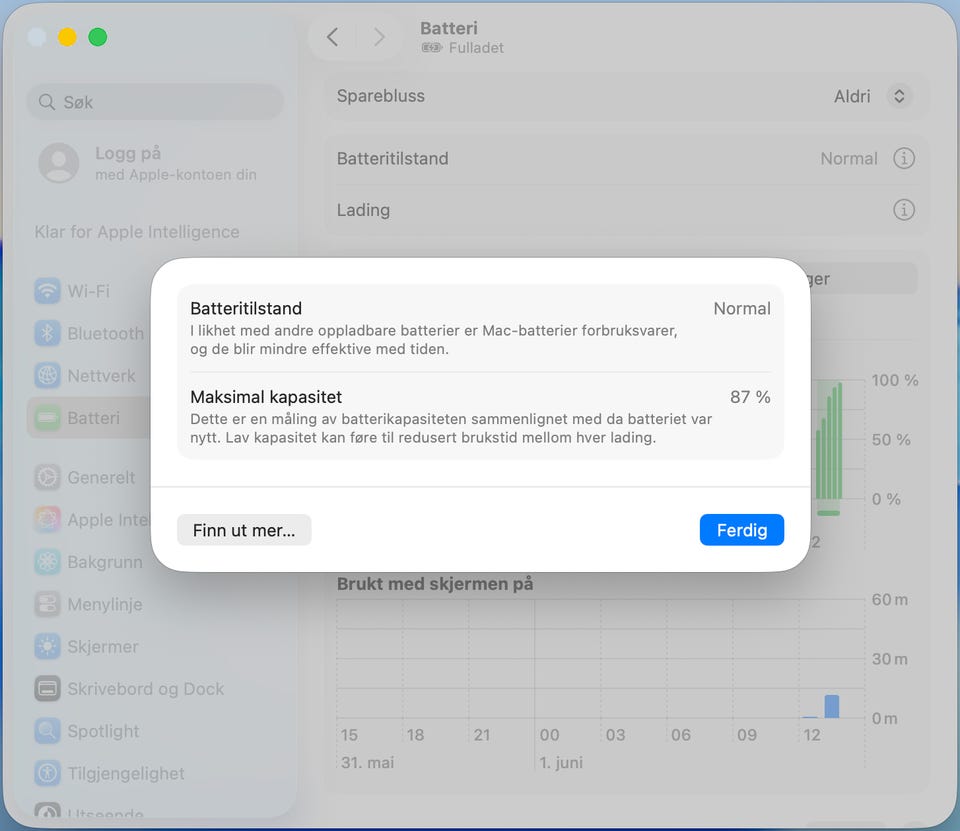The width and height of the screenshot is (960, 831).
Task: Click the 1. juni date label
Action: pyautogui.click(x=561, y=762)
